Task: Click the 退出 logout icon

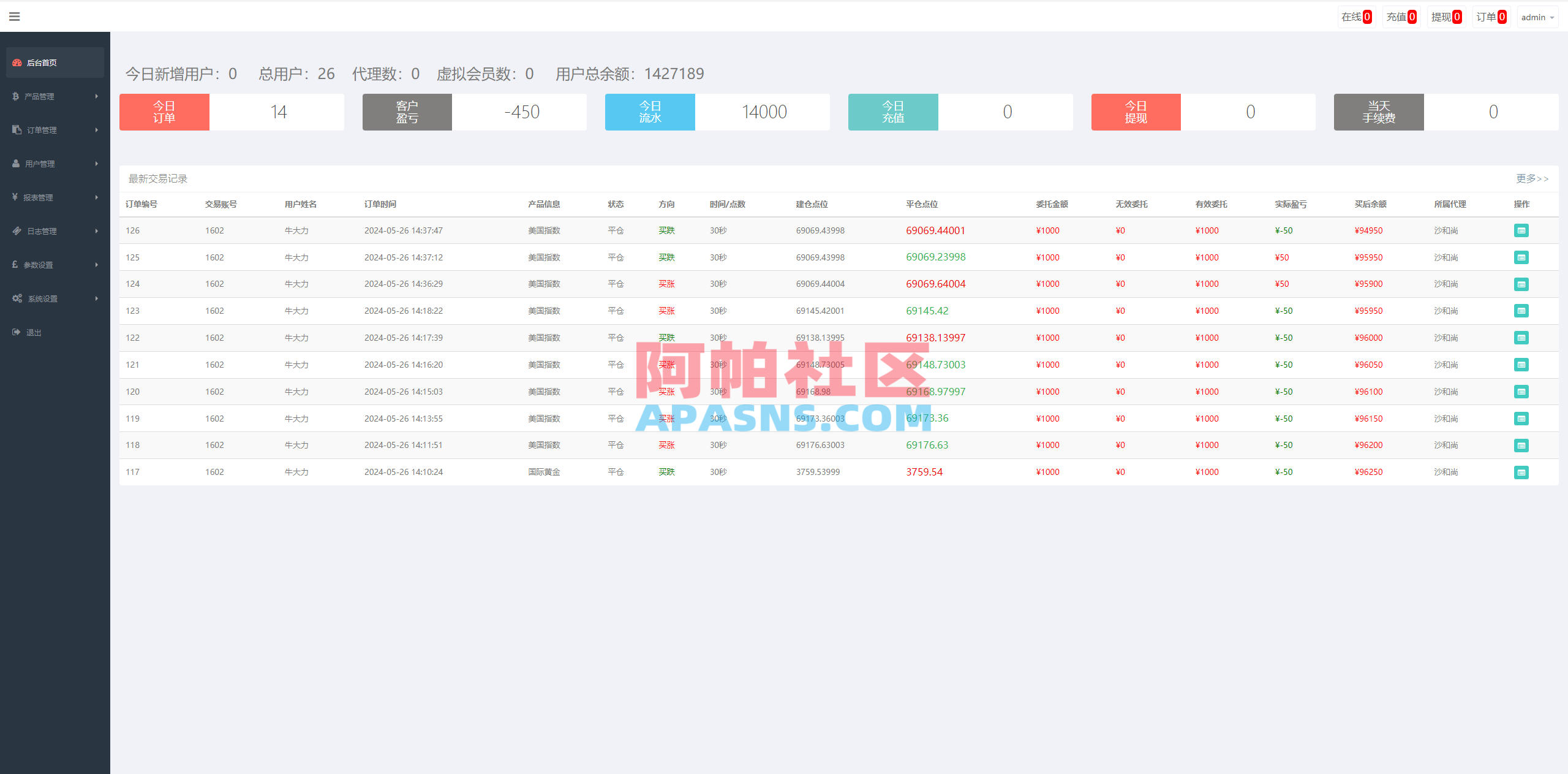Action: 16,332
